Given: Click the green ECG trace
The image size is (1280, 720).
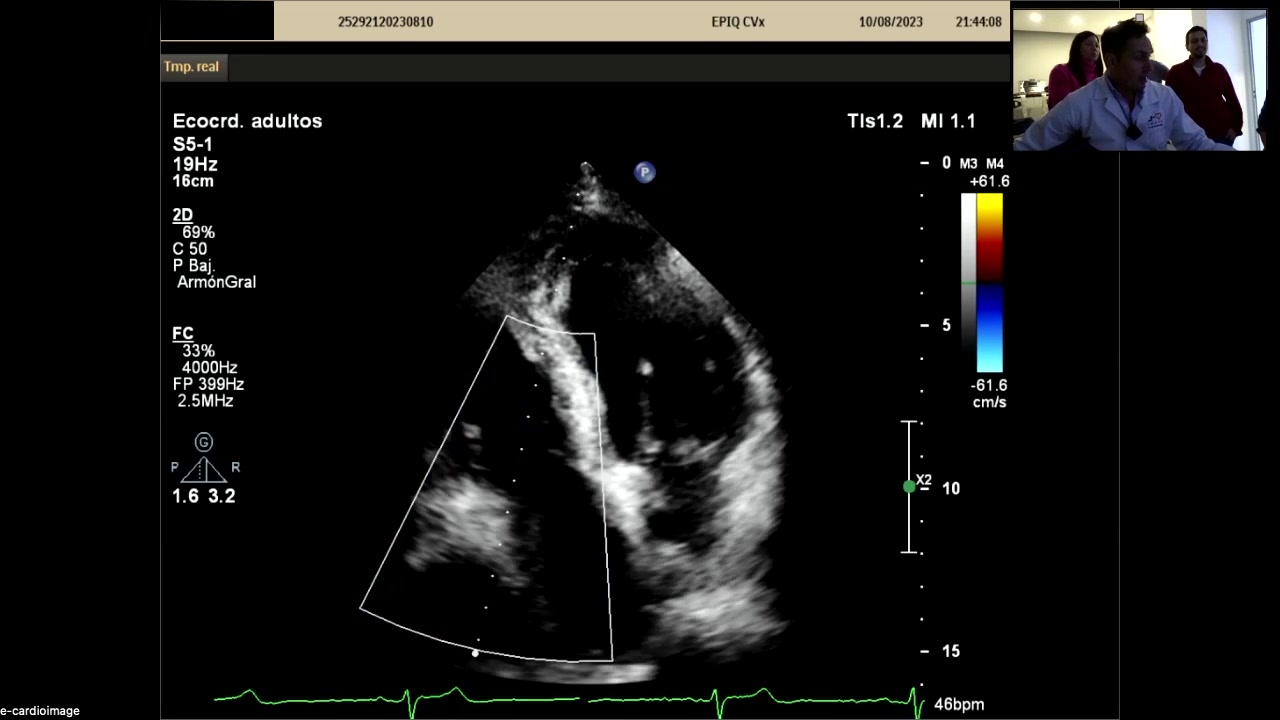Looking at the screenshot, I should pyautogui.click(x=568, y=698).
